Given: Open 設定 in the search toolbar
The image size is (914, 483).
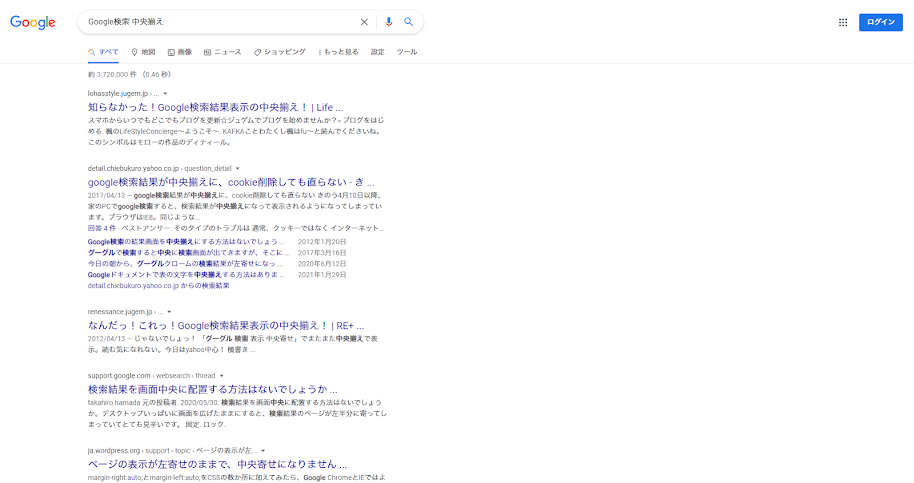Looking at the screenshot, I should [x=378, y=52].
